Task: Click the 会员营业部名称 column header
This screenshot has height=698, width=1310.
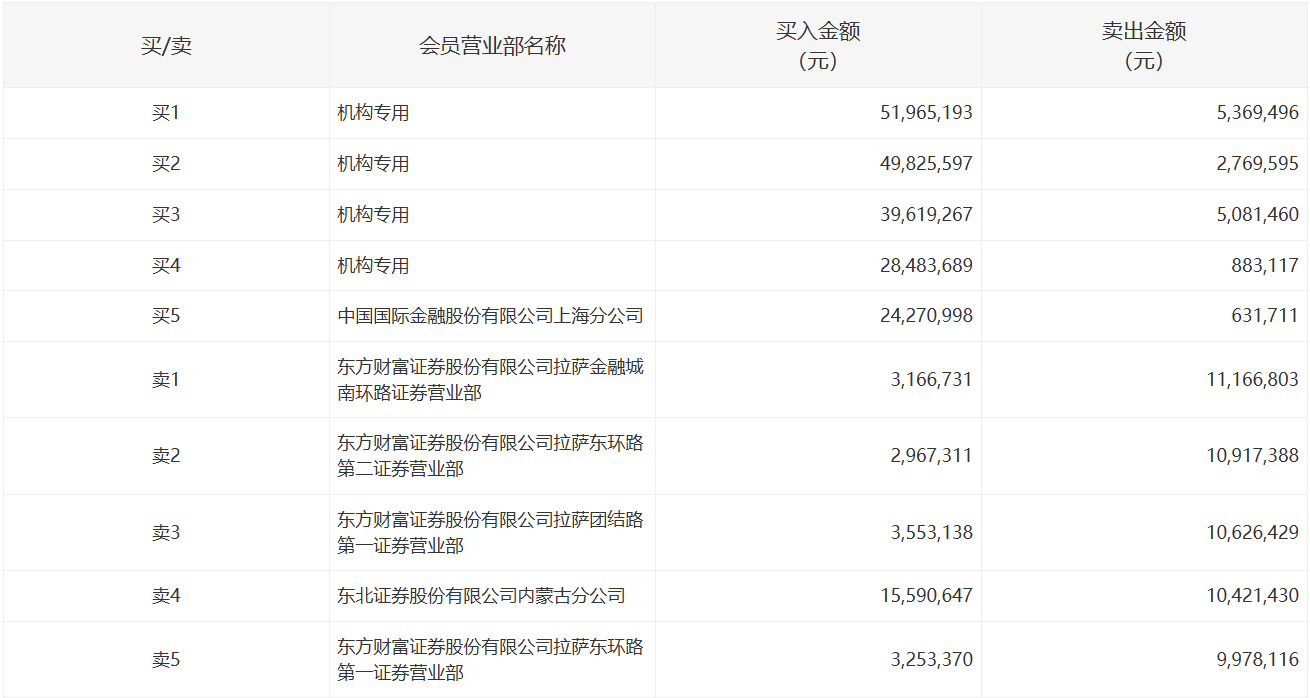Action: 492,46
